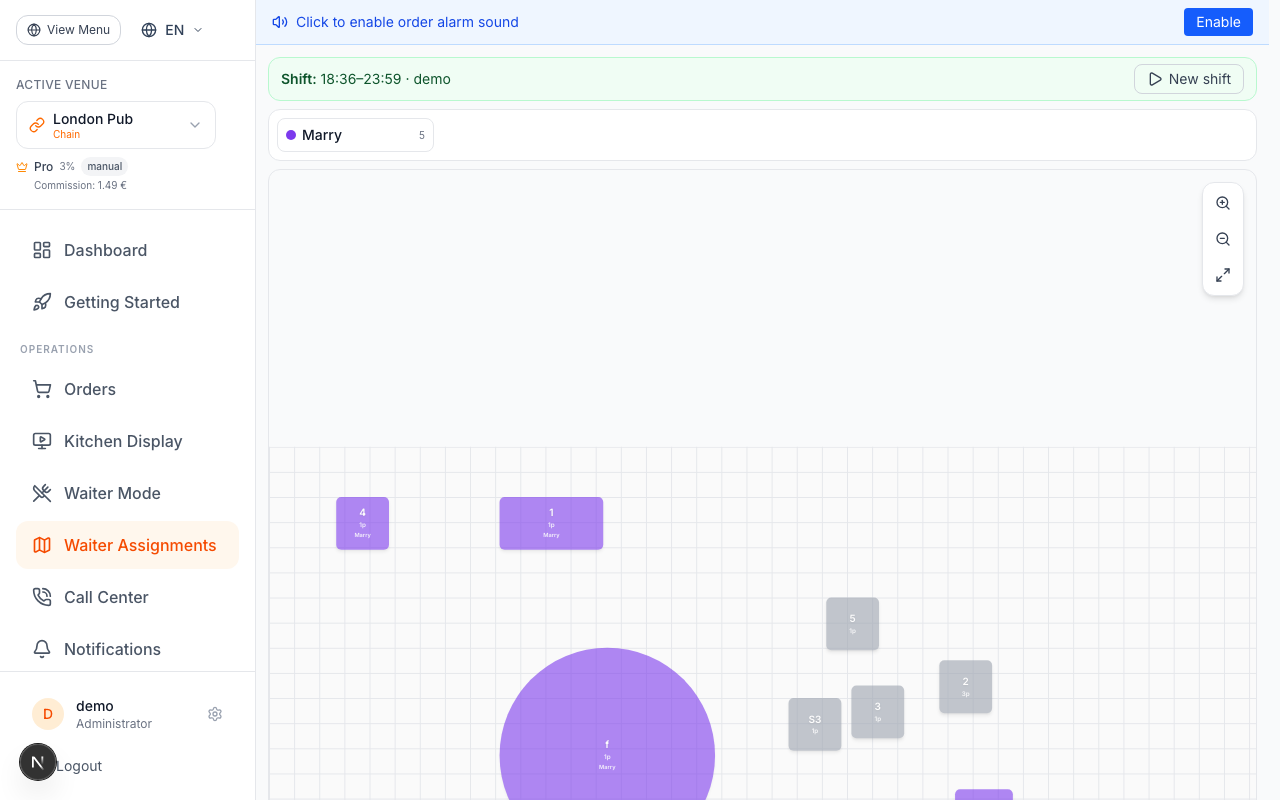Enable order alarm sound

coord(1218,21)
